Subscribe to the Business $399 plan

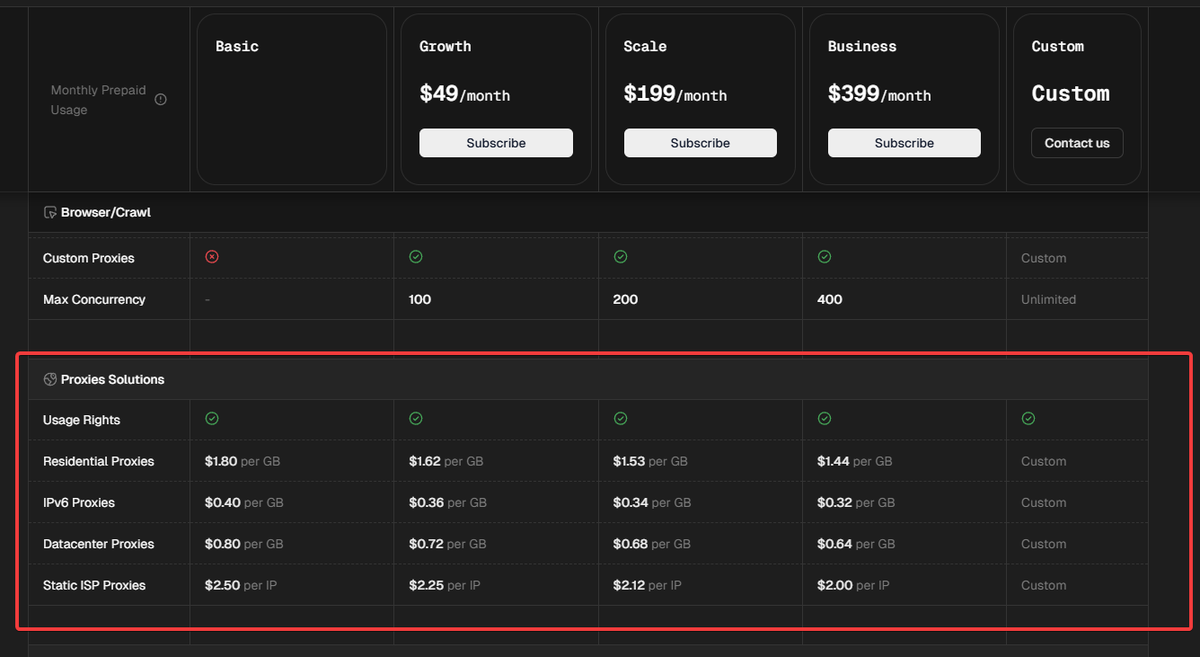[x=904, y=143]
